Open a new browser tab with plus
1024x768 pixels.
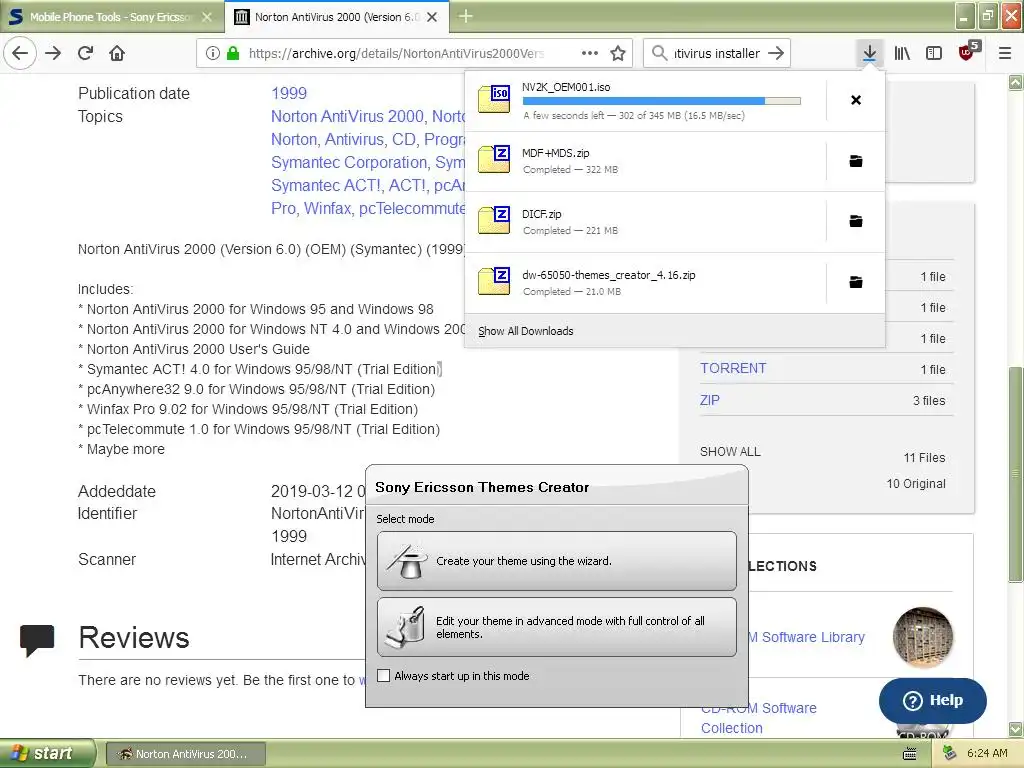click(x=466, y=16)
